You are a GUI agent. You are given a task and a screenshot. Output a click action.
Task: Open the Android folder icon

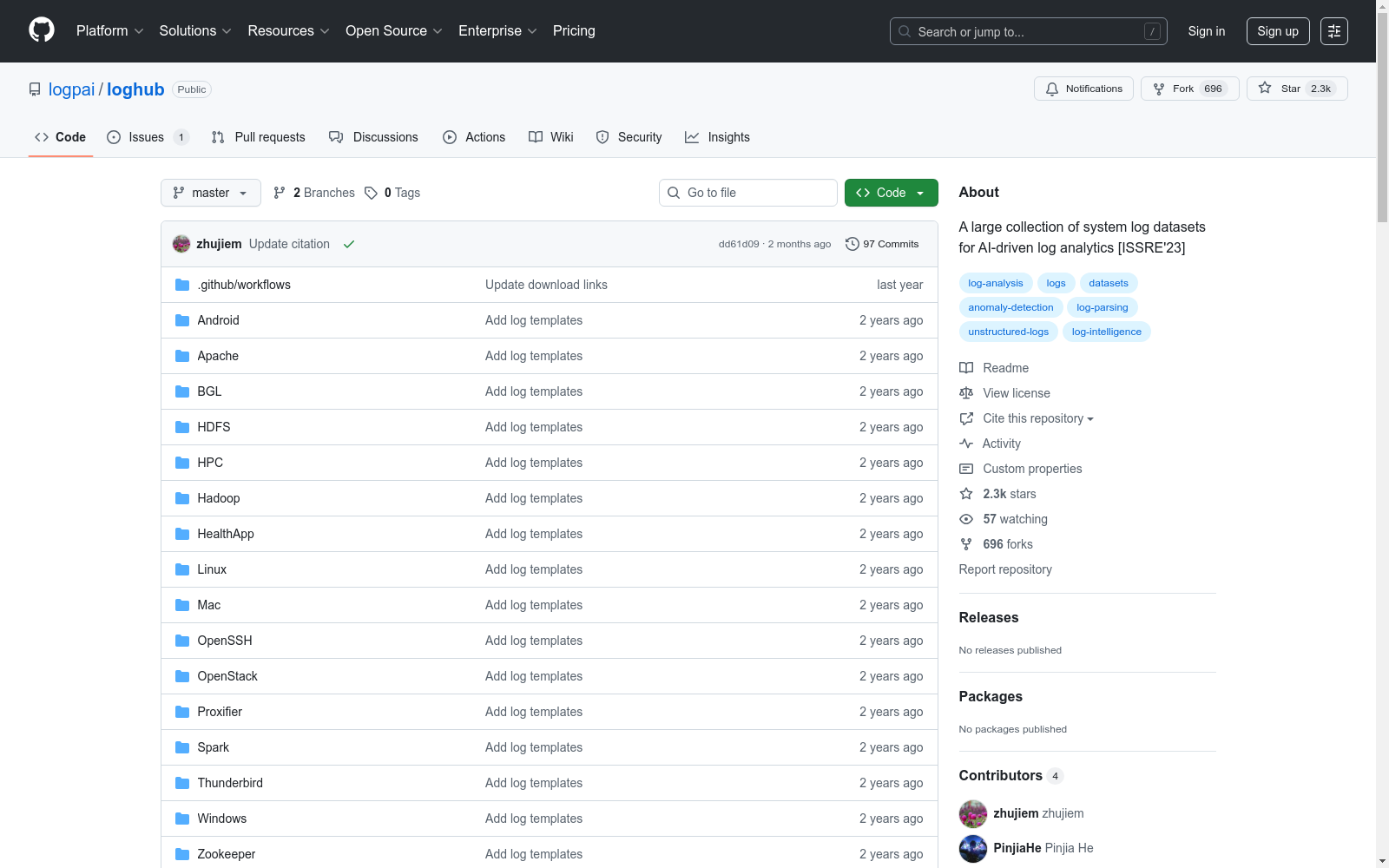click(182, 320)
